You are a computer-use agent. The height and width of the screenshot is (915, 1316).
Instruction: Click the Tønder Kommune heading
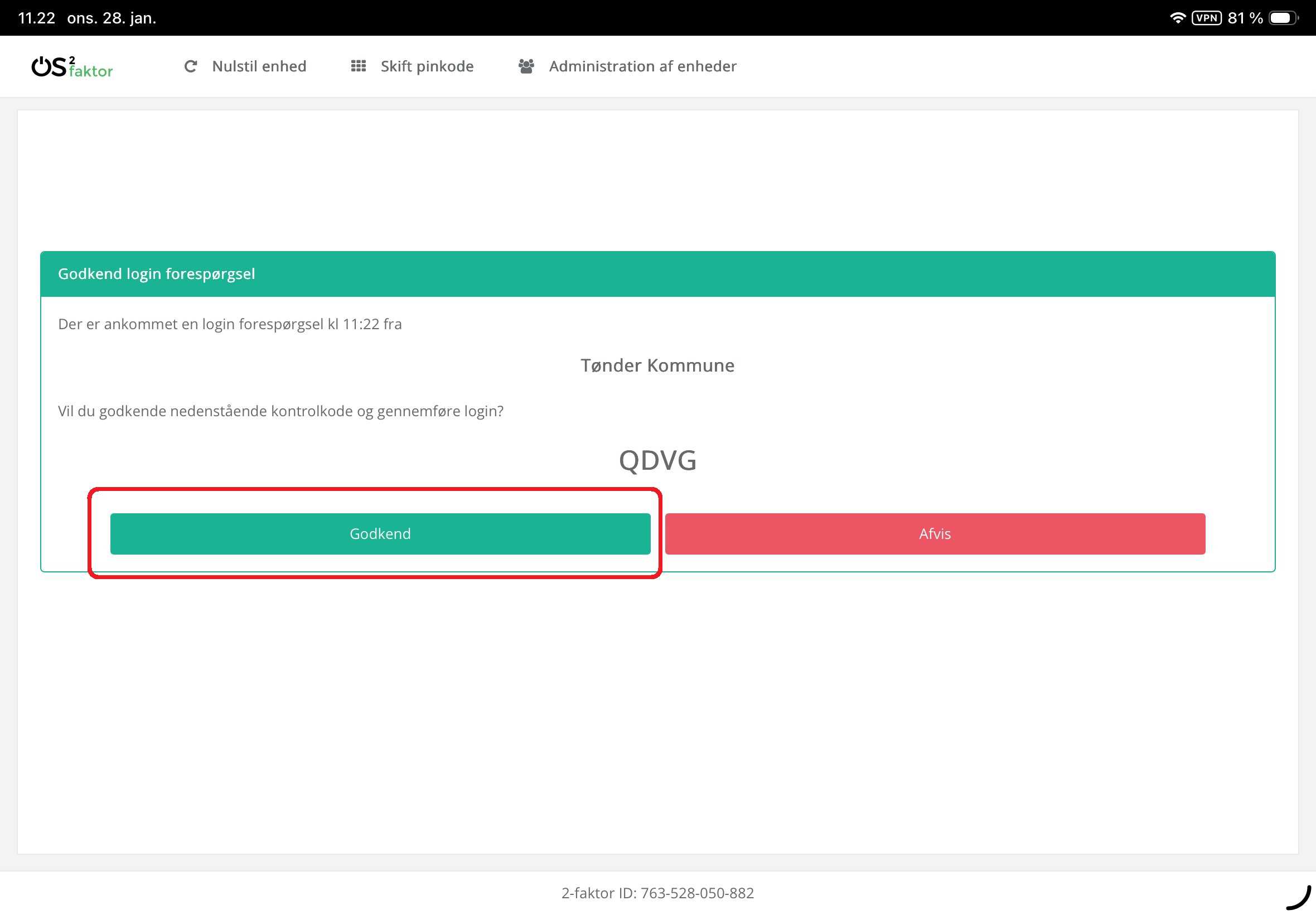tap(657, 365)
